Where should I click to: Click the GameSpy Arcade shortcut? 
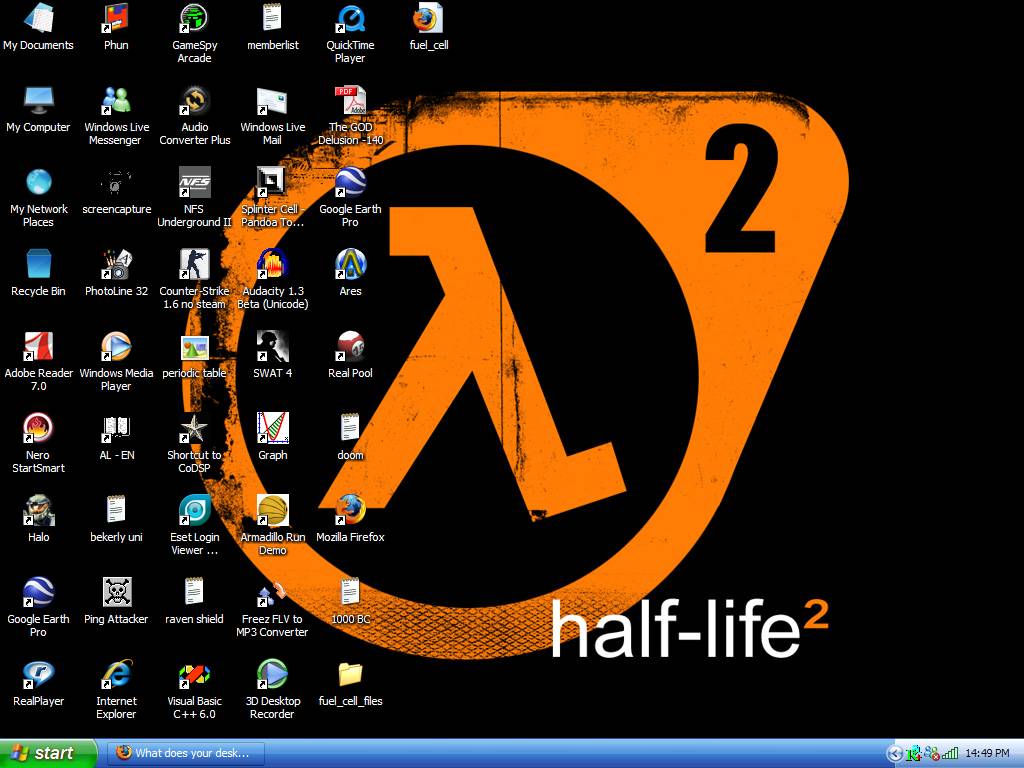click(194, 19)
